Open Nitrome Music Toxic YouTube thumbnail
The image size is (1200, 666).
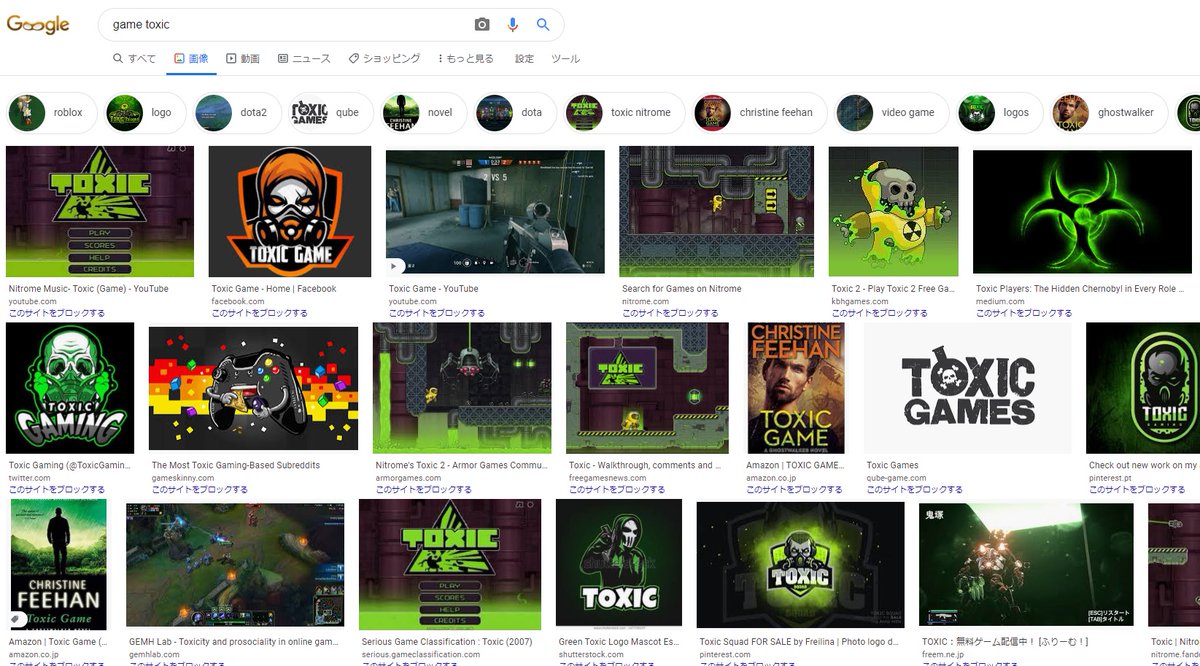[x=100, y=211]
